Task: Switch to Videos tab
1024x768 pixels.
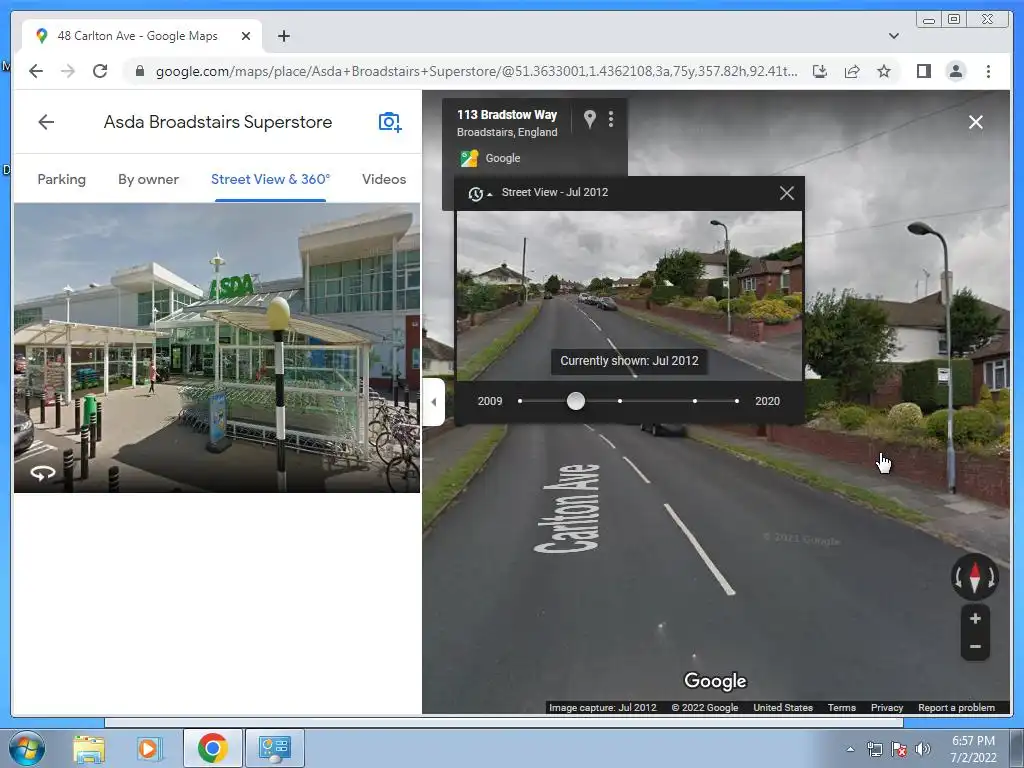Action: pyautogui.click(x=384, y=179)
